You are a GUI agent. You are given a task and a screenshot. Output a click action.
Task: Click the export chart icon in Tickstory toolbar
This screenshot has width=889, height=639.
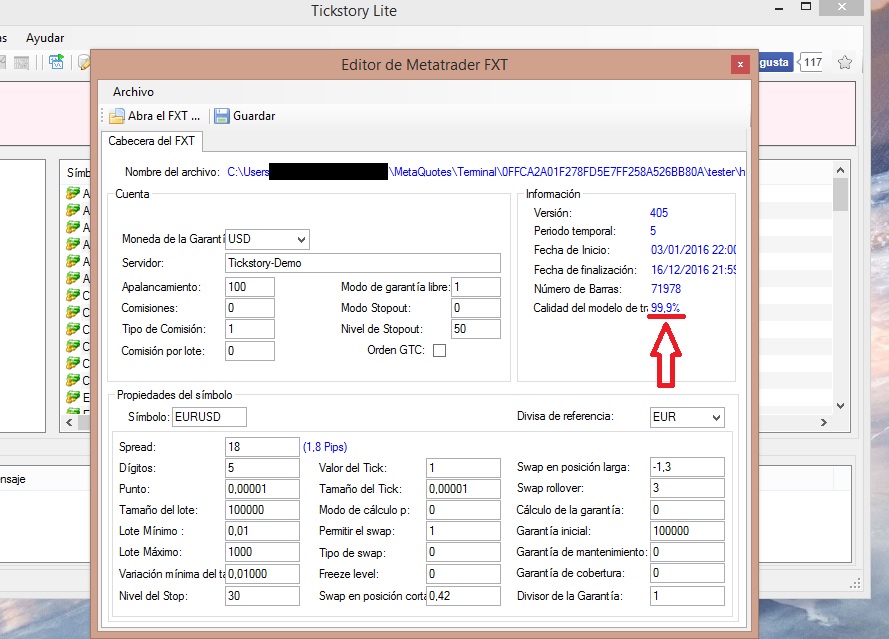tap(57, 62)
